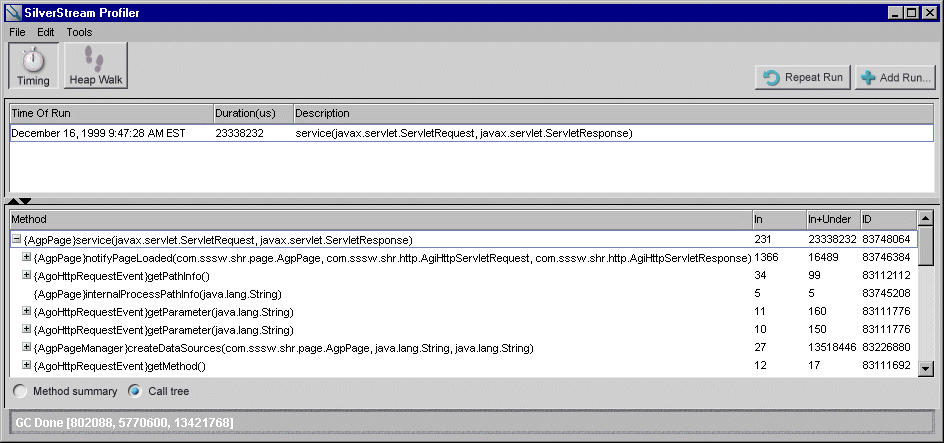The width and height of the screenshot is (944, 443).
Task: Click the Description column header
Action: tap(613, 113)
